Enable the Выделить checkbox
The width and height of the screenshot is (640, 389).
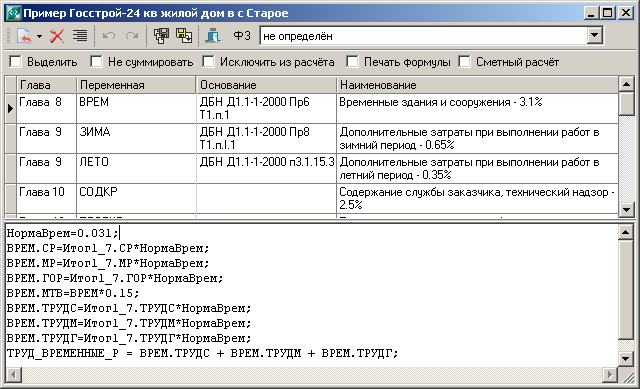coord(15,62)
